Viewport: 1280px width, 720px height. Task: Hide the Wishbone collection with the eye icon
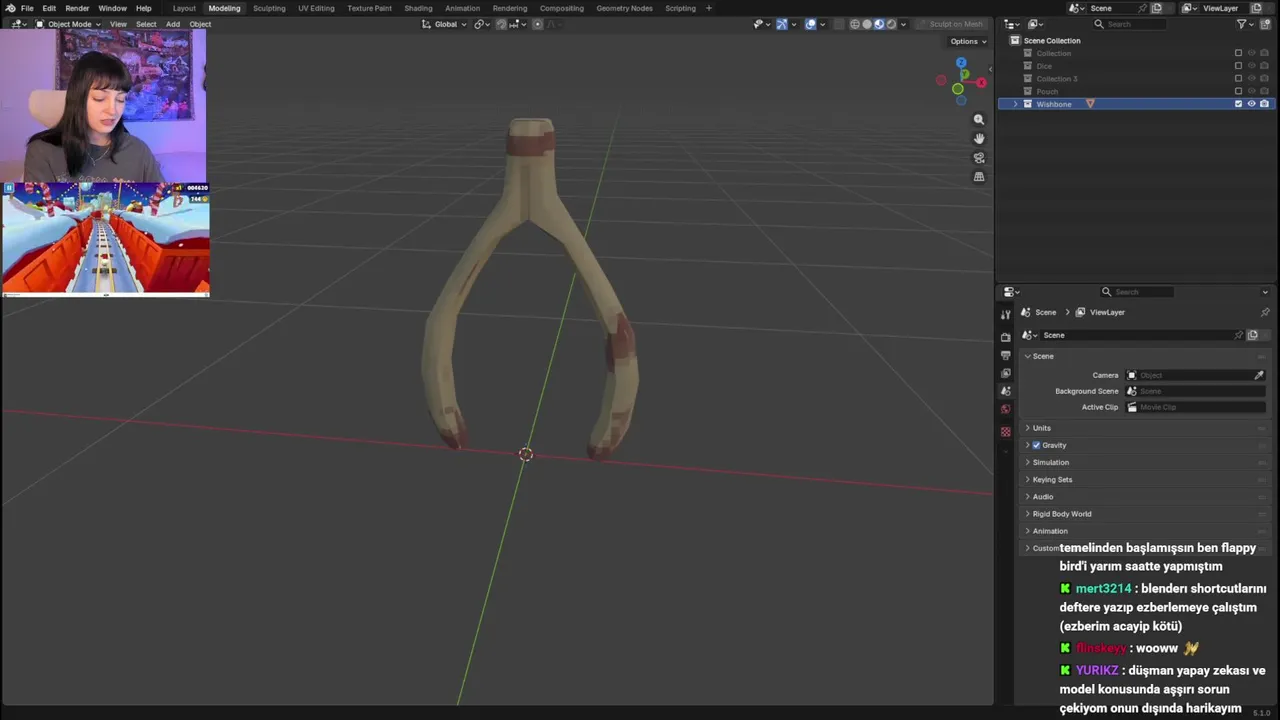1251,104
